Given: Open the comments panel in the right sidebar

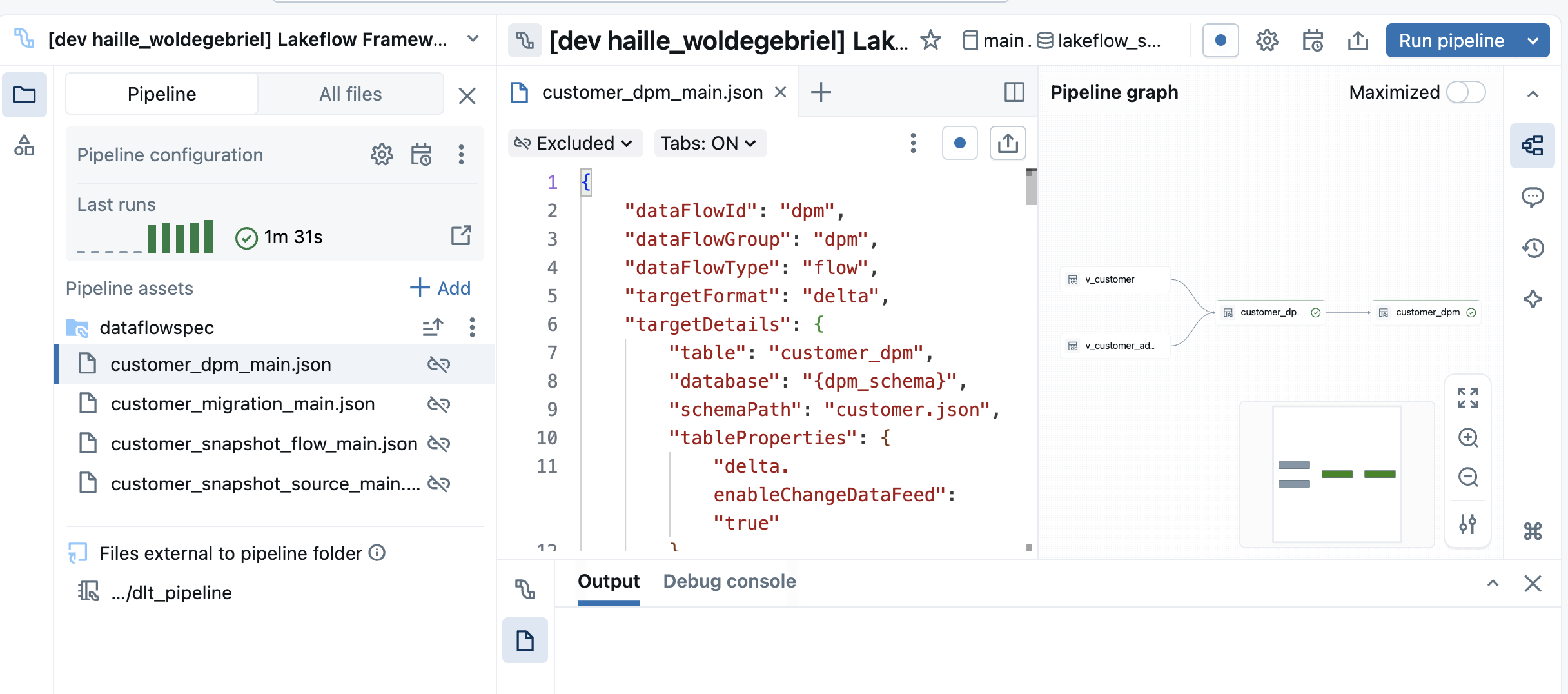Looking at the screenshot, I should tap(1533, 197).
